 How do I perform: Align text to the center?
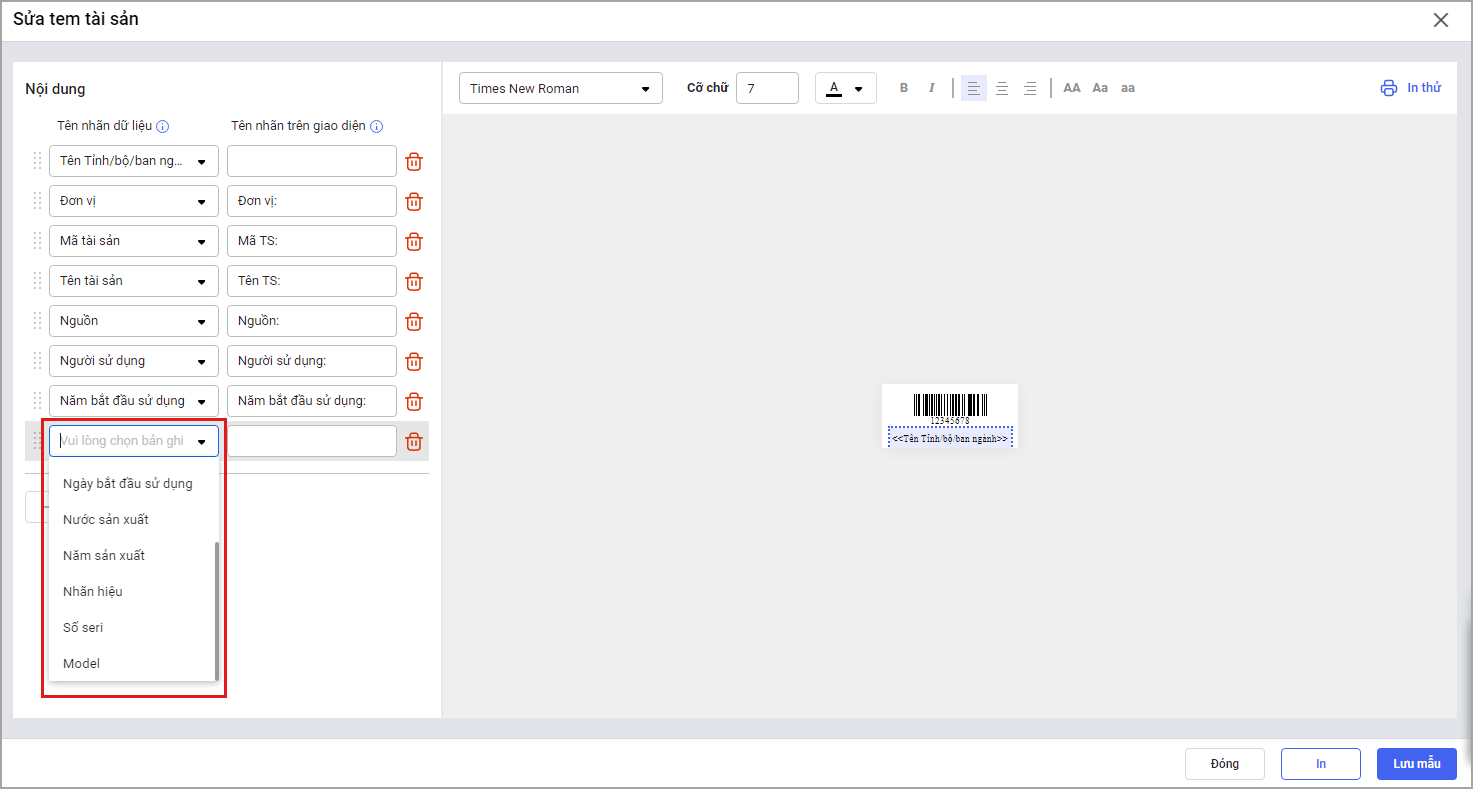click(x=1002, y=88)
